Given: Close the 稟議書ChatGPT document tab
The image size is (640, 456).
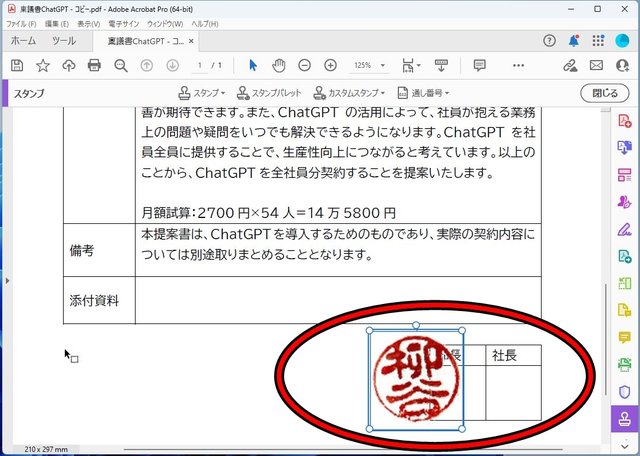Looking at the screenshot, I should pyautogui.click(x=191, y=41).
